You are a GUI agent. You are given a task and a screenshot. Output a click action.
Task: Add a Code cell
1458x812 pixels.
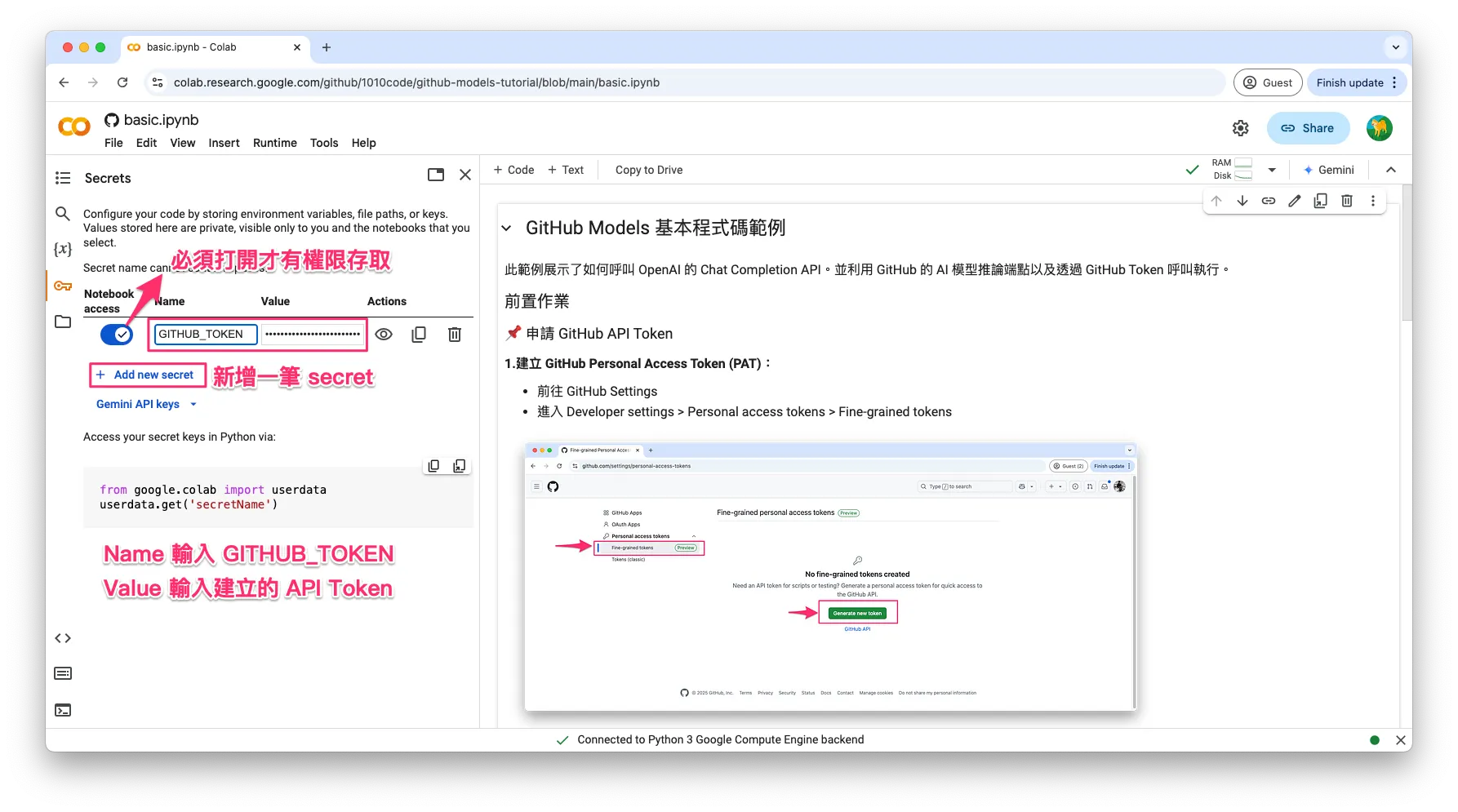[x=513, y=170]
